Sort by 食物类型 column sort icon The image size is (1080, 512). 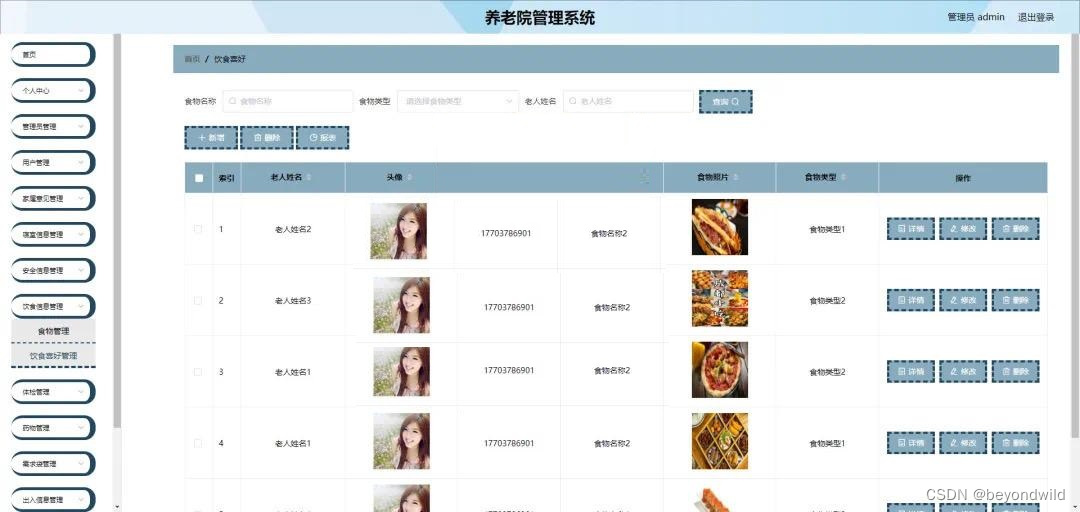click(x=843, y=178)
